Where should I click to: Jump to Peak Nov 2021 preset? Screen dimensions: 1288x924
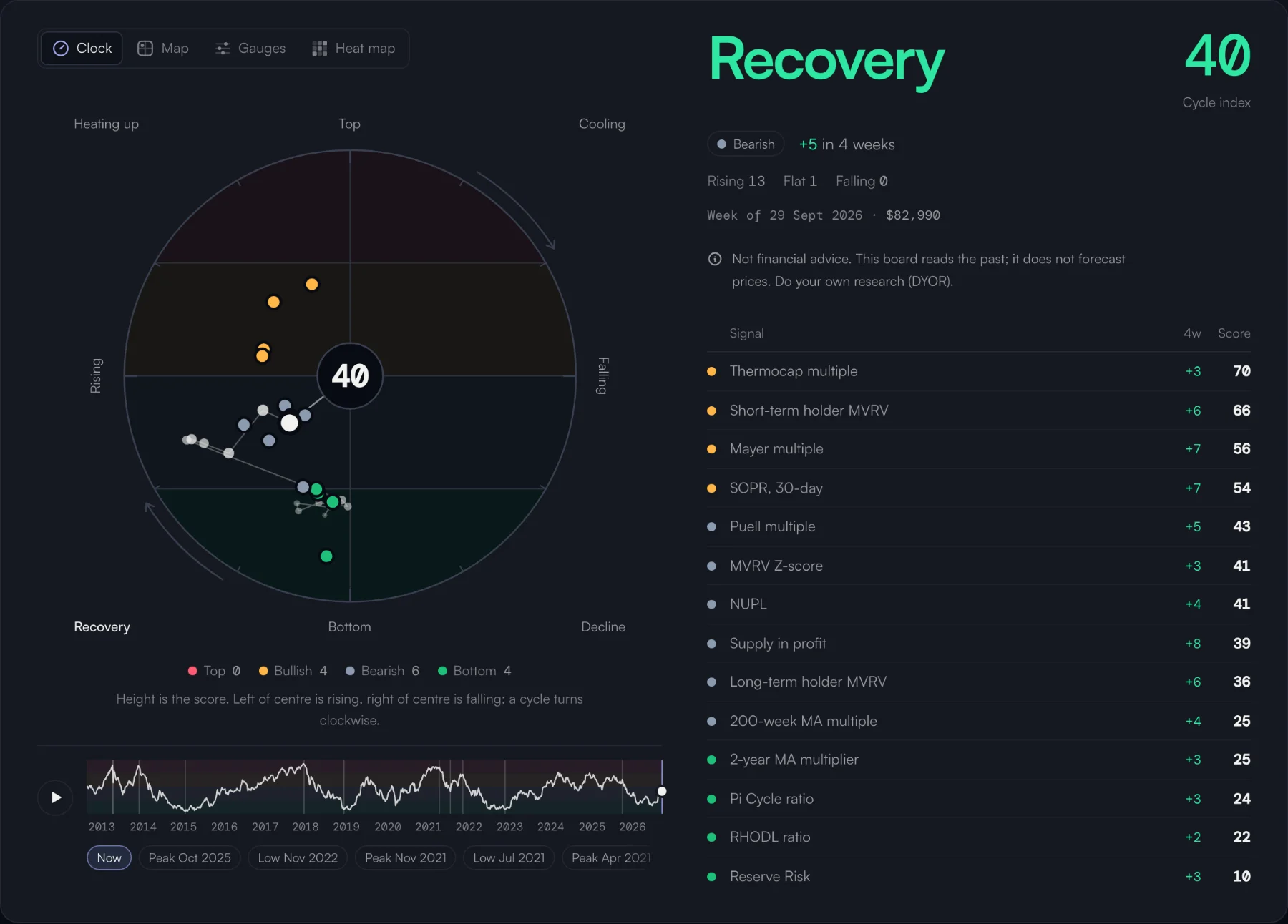[405, 857]
